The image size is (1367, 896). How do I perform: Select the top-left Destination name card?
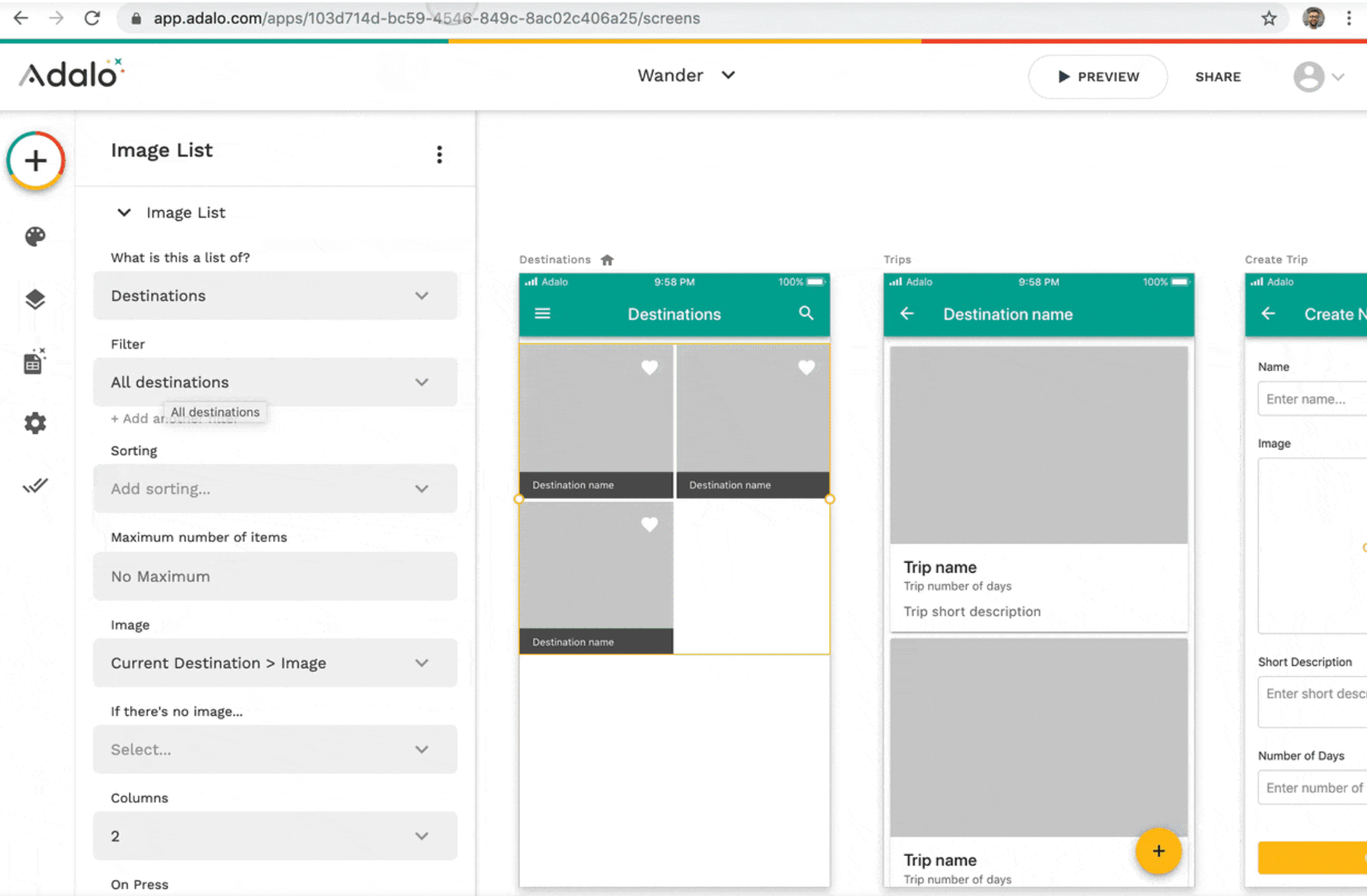coord(596,421)
